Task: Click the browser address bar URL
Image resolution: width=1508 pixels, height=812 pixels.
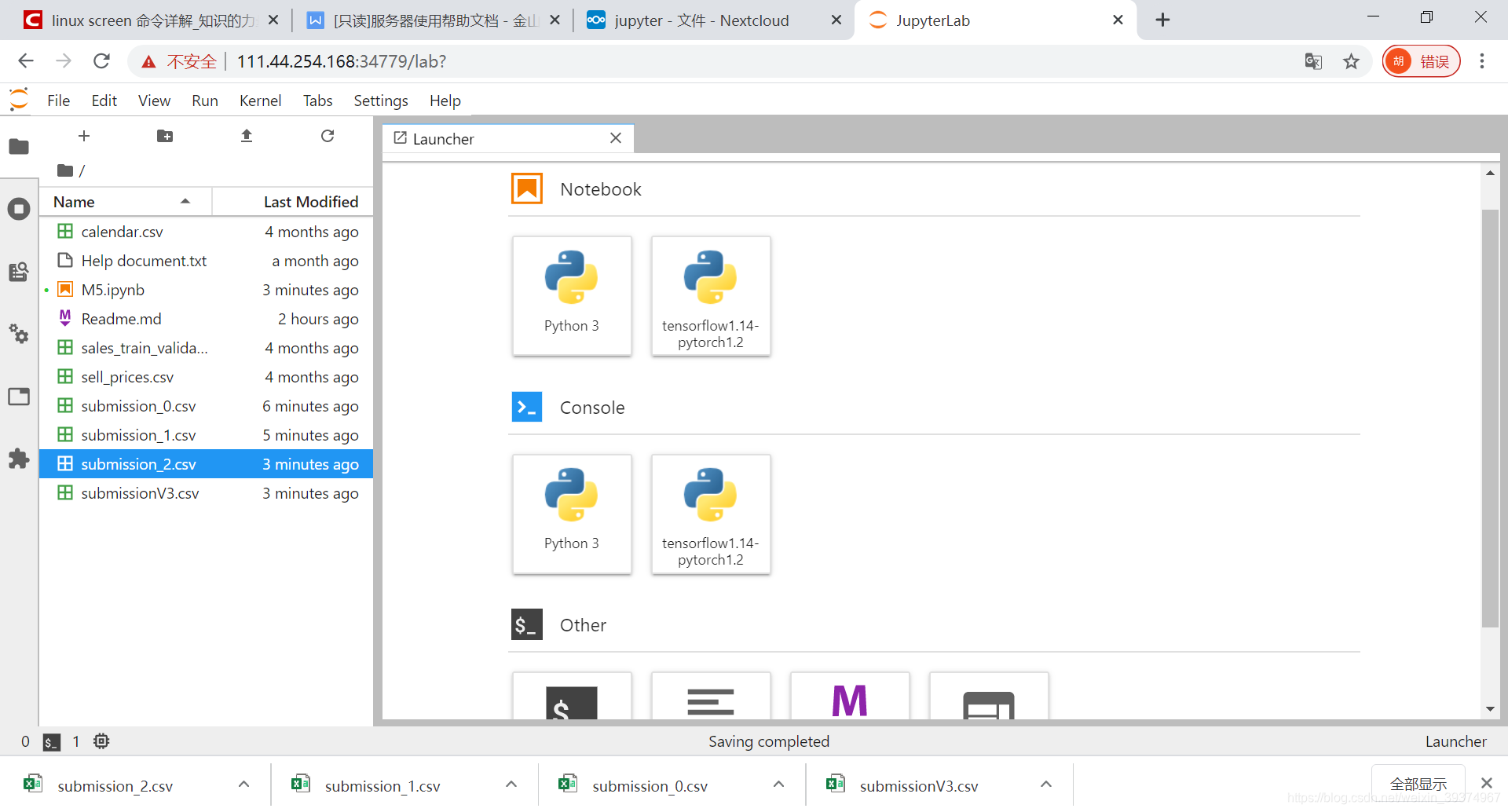Action: 342,61
